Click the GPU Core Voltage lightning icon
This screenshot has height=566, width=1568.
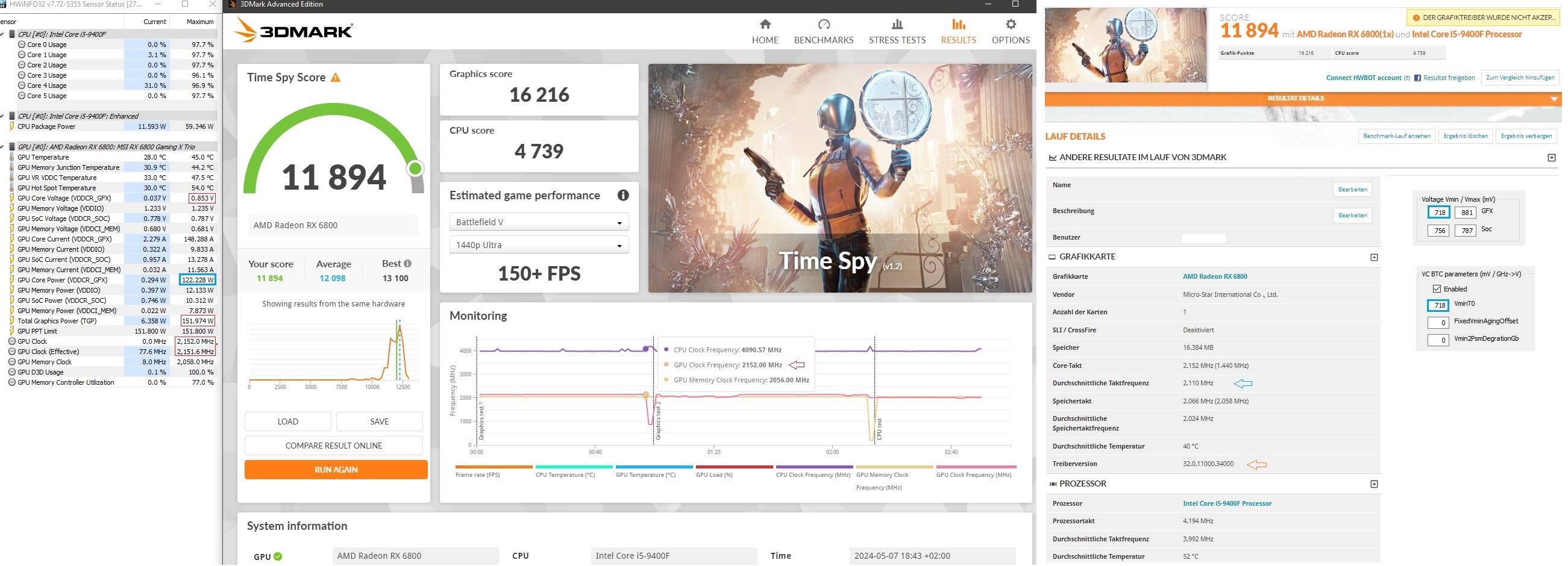point(12,198)
